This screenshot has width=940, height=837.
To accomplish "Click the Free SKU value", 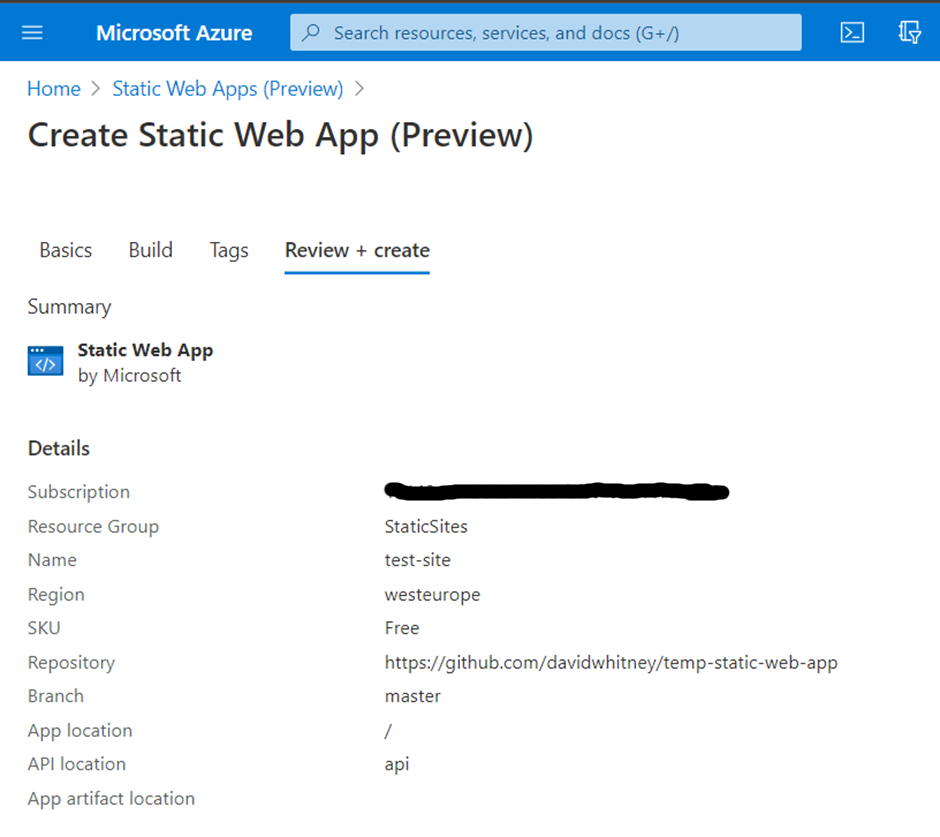I will point(402,628).
